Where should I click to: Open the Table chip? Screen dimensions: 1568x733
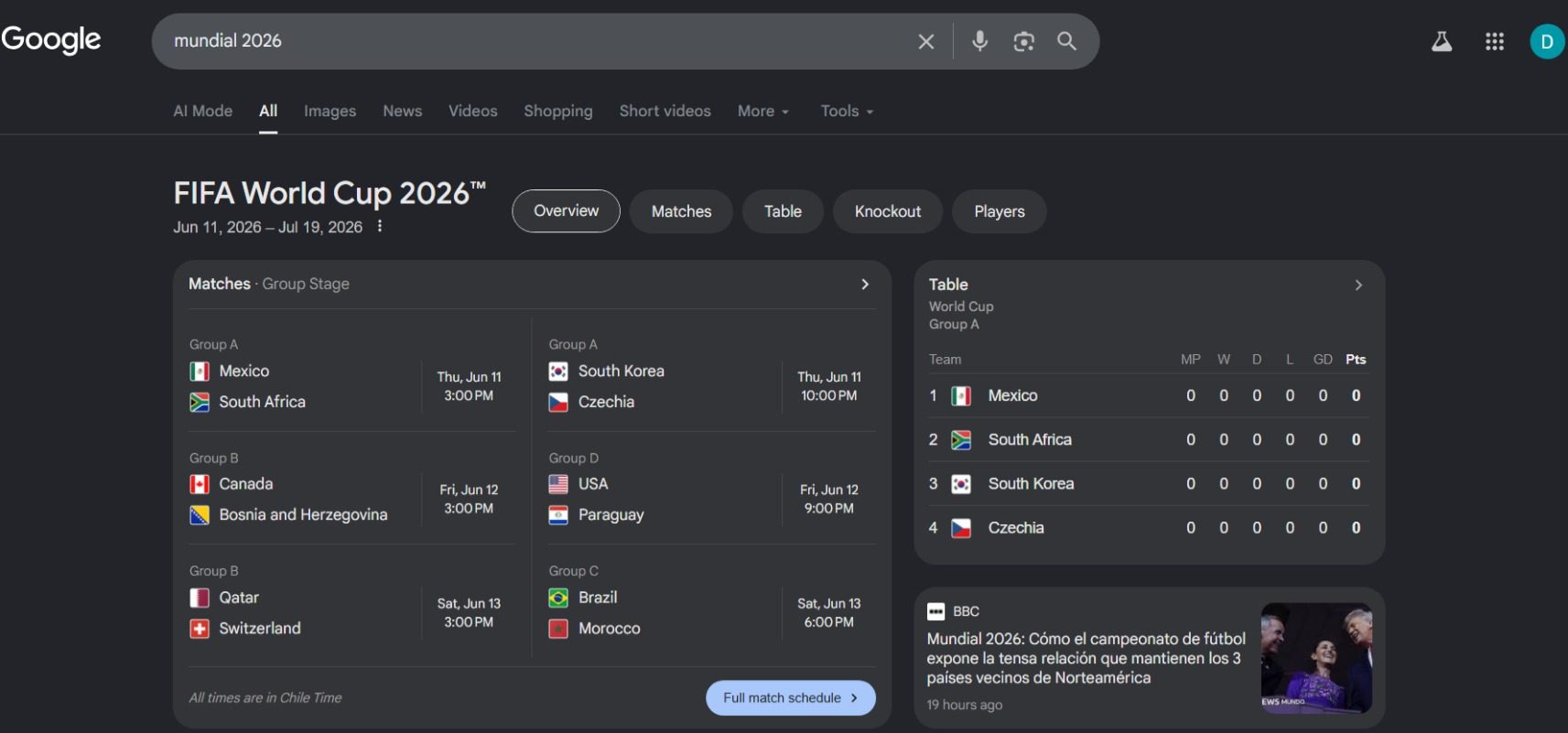[783, 211]
